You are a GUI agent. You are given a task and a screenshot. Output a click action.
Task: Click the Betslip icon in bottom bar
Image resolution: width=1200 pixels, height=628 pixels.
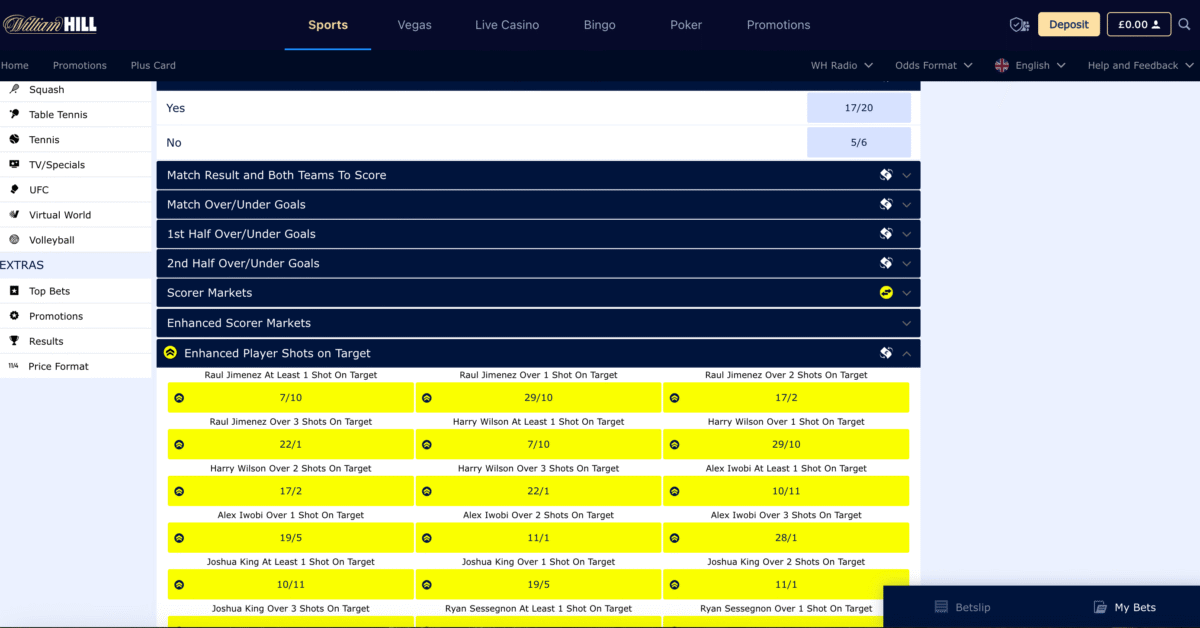(940, 607)
